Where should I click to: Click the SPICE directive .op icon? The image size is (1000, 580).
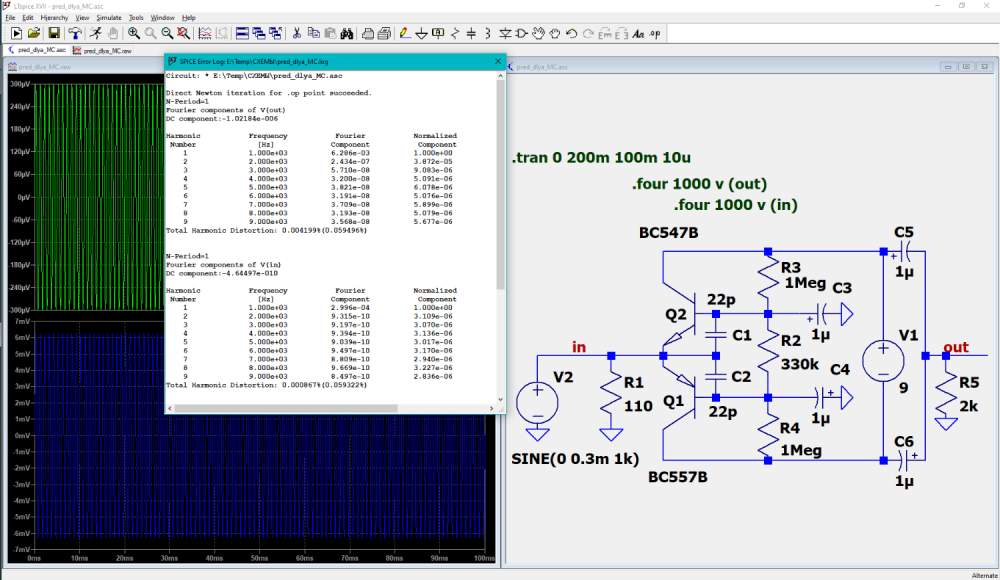click(x=655, y=33)
